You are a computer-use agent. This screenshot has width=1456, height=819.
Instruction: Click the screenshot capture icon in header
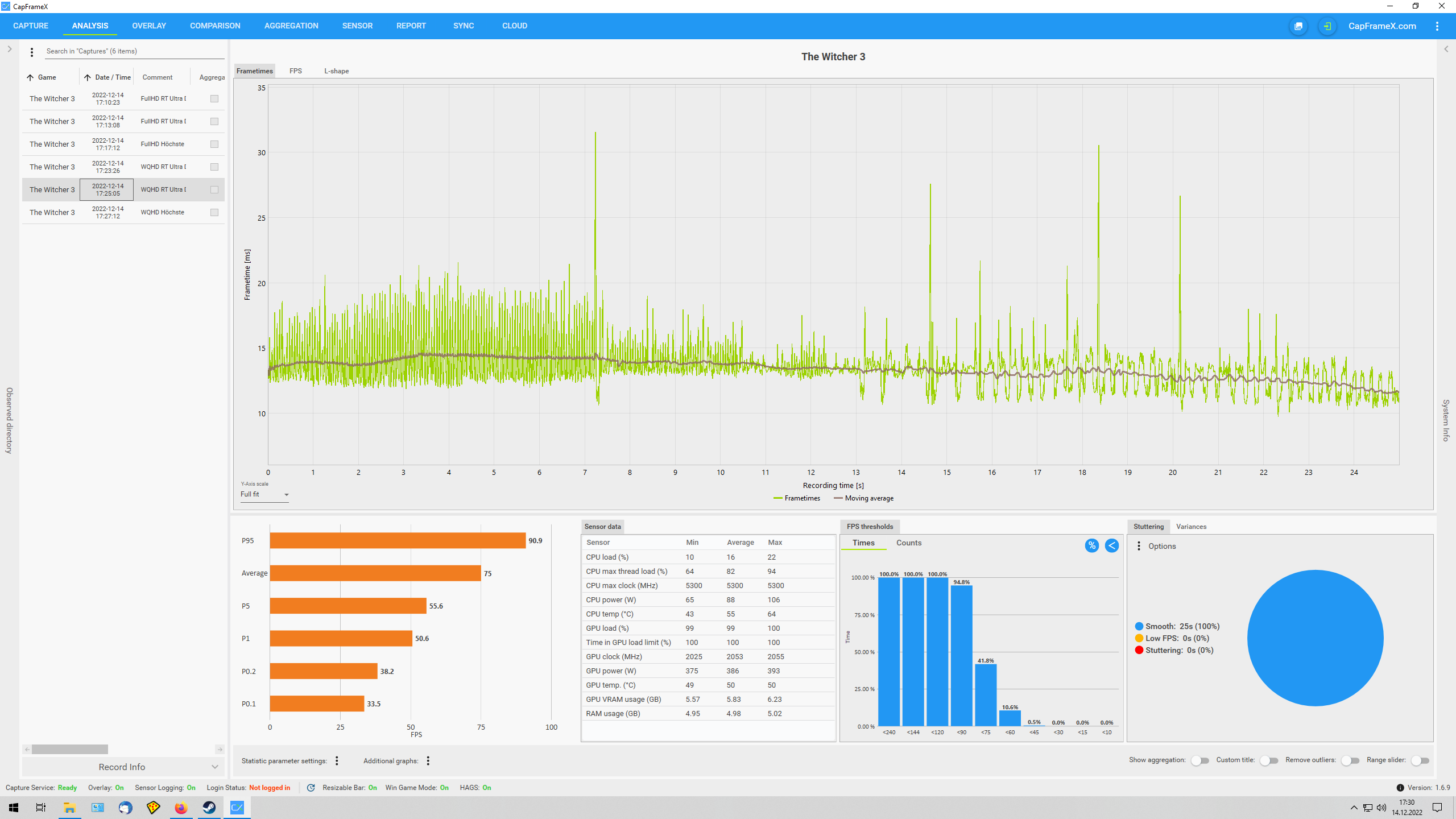pos(1298,26)
